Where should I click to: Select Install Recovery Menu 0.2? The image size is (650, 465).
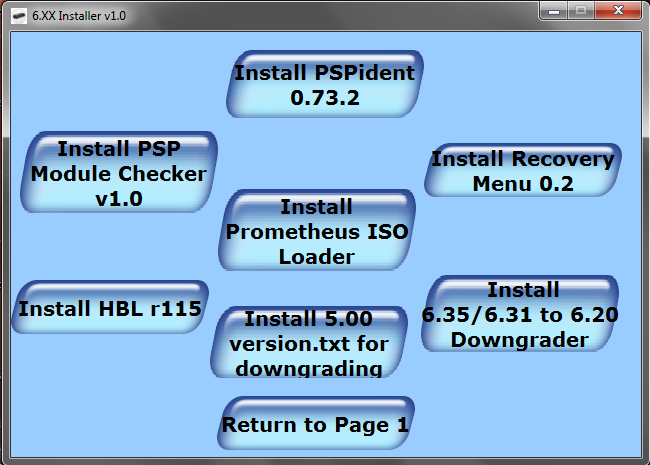[523, 170]
